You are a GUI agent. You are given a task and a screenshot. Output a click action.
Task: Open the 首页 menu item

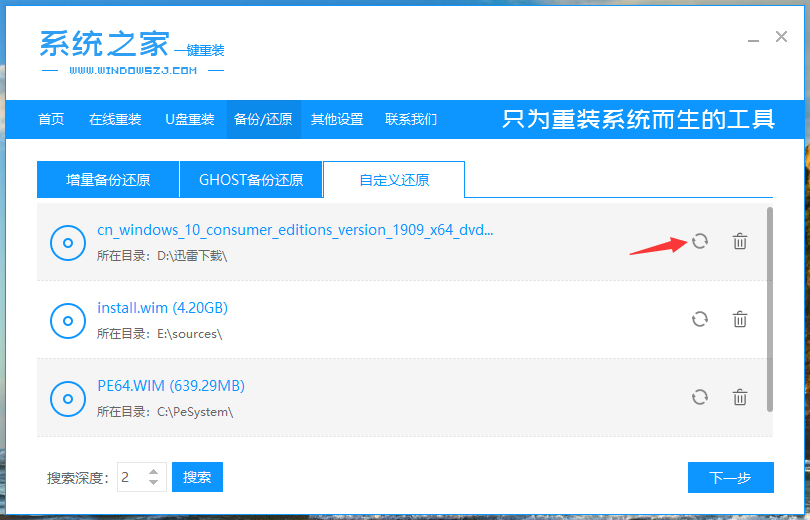coord(51,119)
